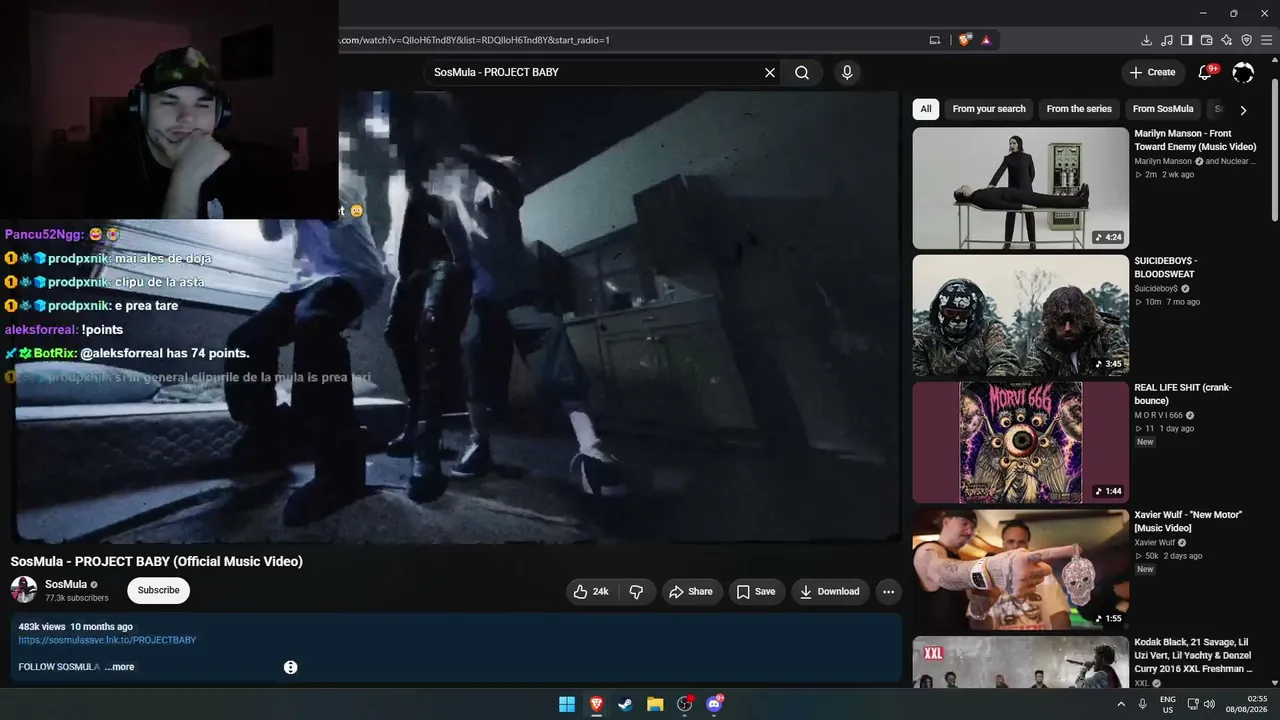The height and width of the screenshot is (720, 1280).
Task: Select the From SosMula chip
Action: pyautogui.click(x=1163, y=109)
